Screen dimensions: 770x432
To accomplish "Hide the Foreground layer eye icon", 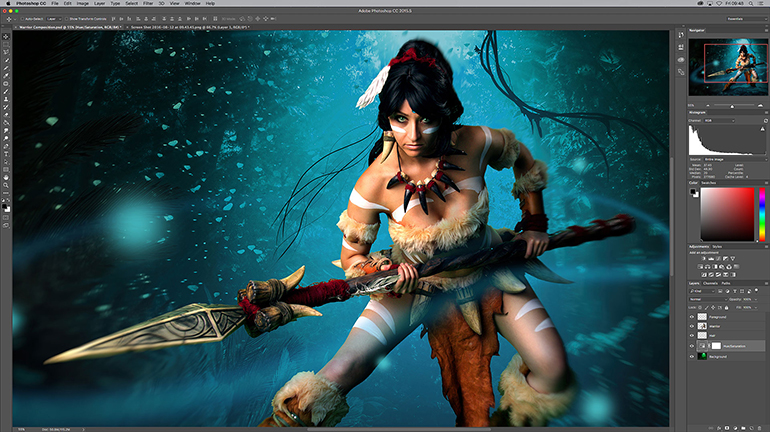I will [x=692, y=317].
